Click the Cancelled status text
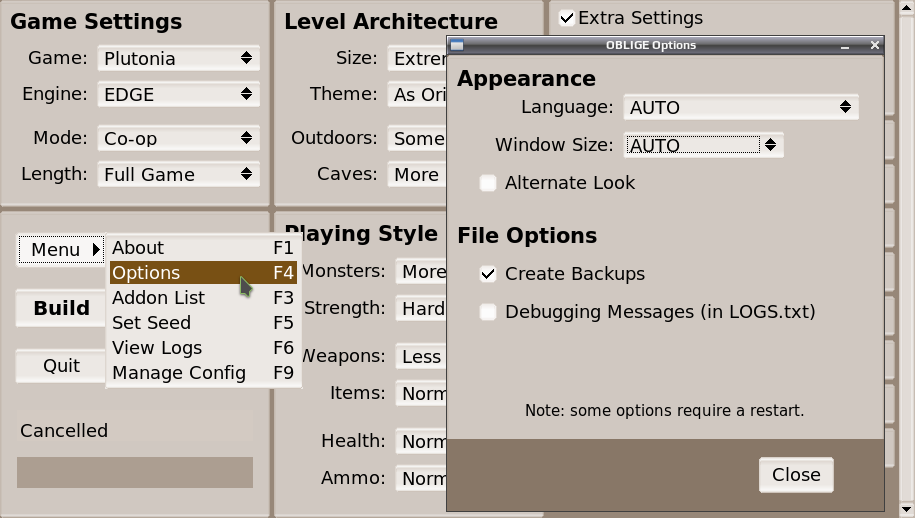 [x=64, y=430]
